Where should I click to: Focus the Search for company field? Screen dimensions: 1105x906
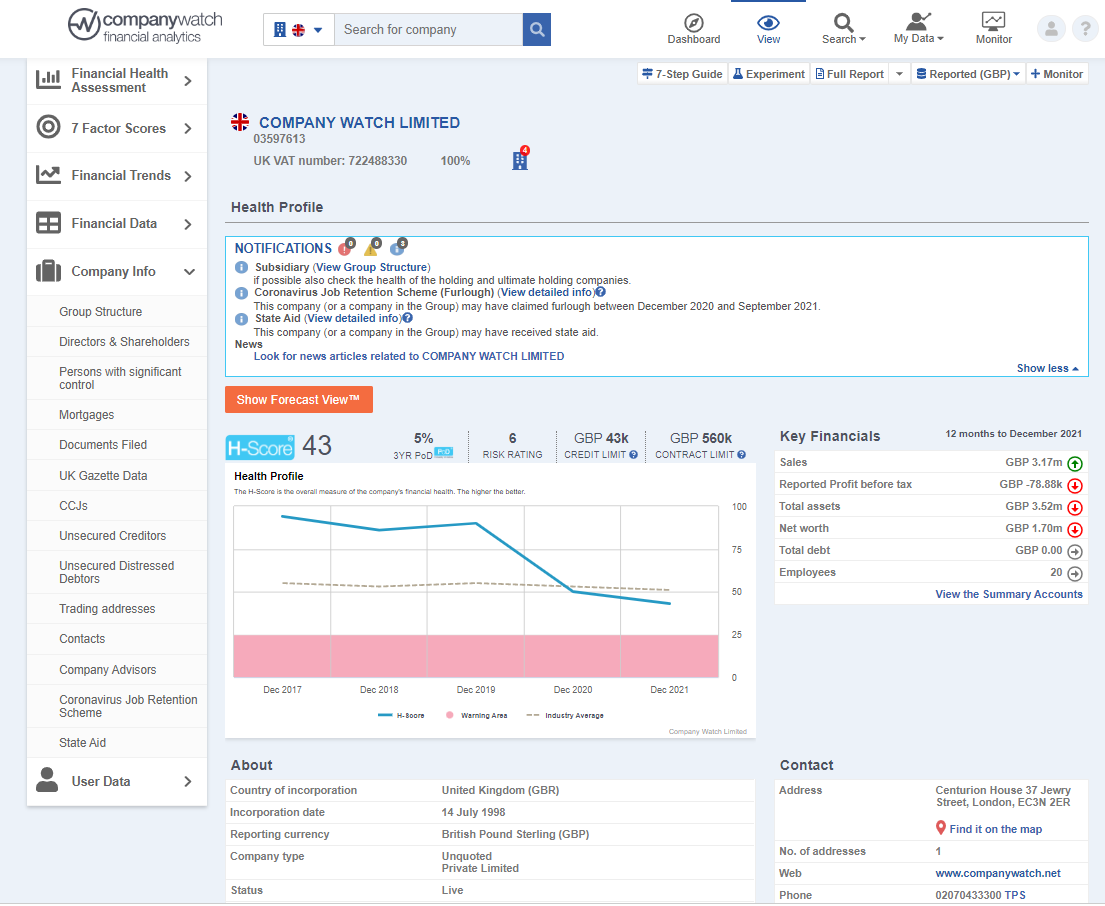(428, 30)
